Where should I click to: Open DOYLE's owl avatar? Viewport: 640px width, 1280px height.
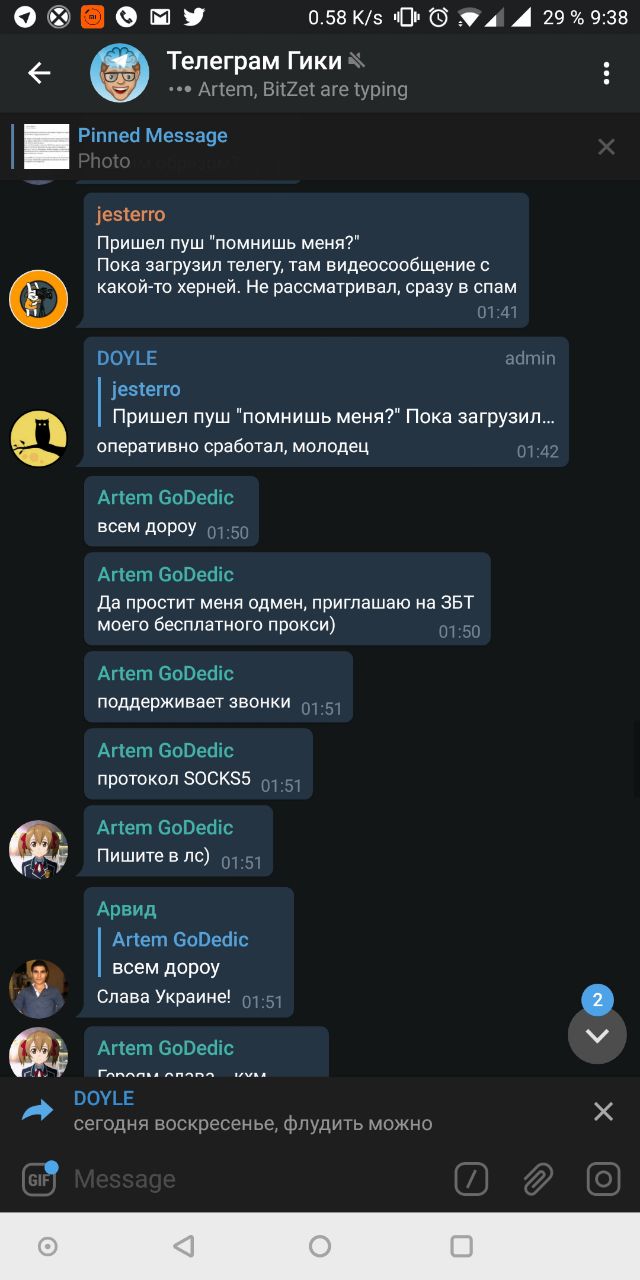point(38,438)
